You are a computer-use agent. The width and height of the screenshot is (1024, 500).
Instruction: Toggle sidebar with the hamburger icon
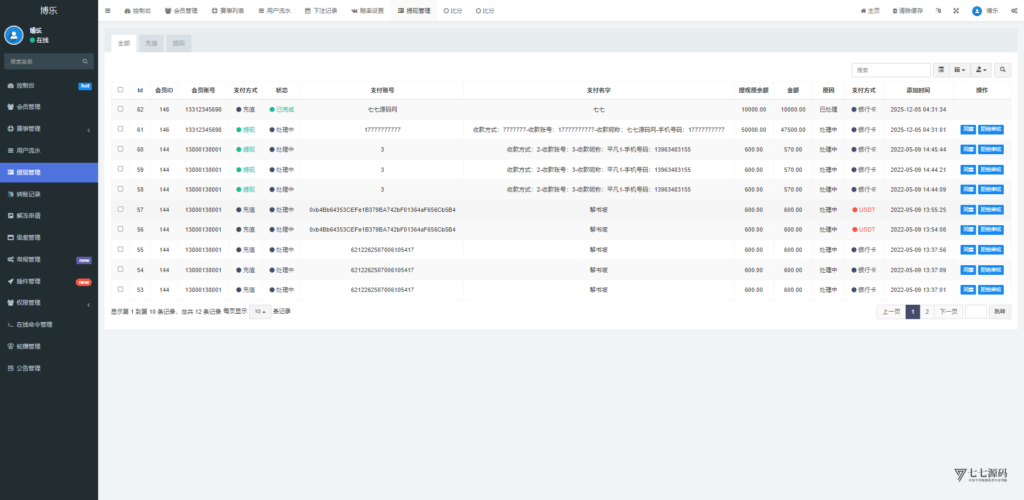(108, 11)
